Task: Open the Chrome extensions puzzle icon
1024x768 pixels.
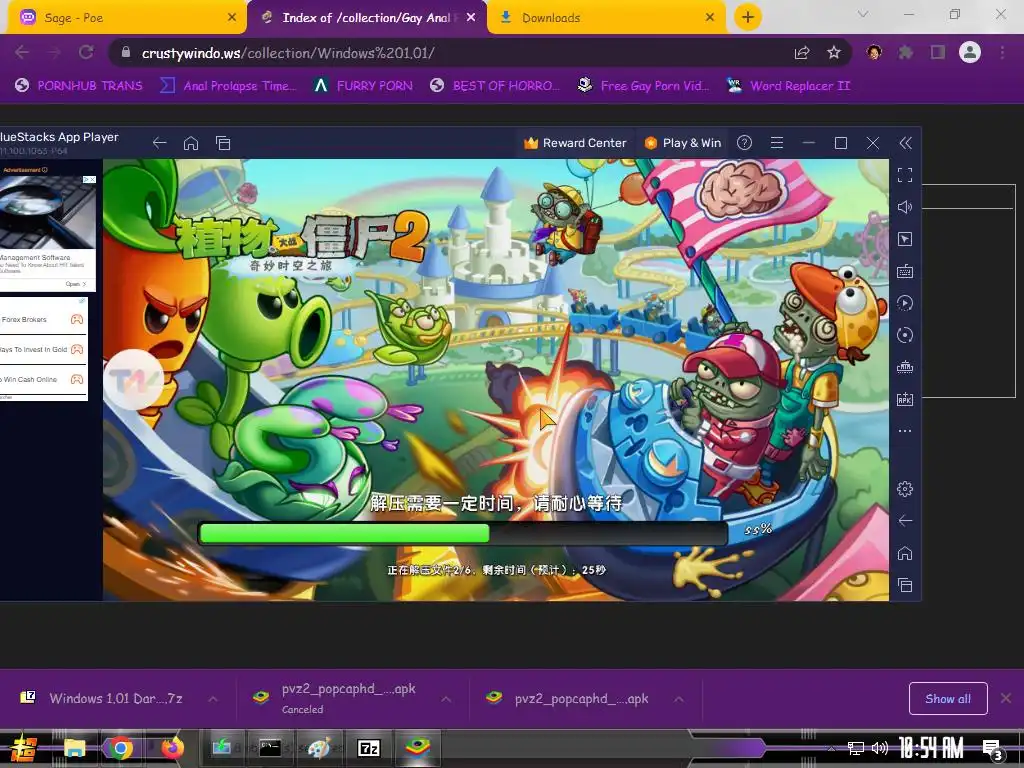Action: [x=906, y=52]
